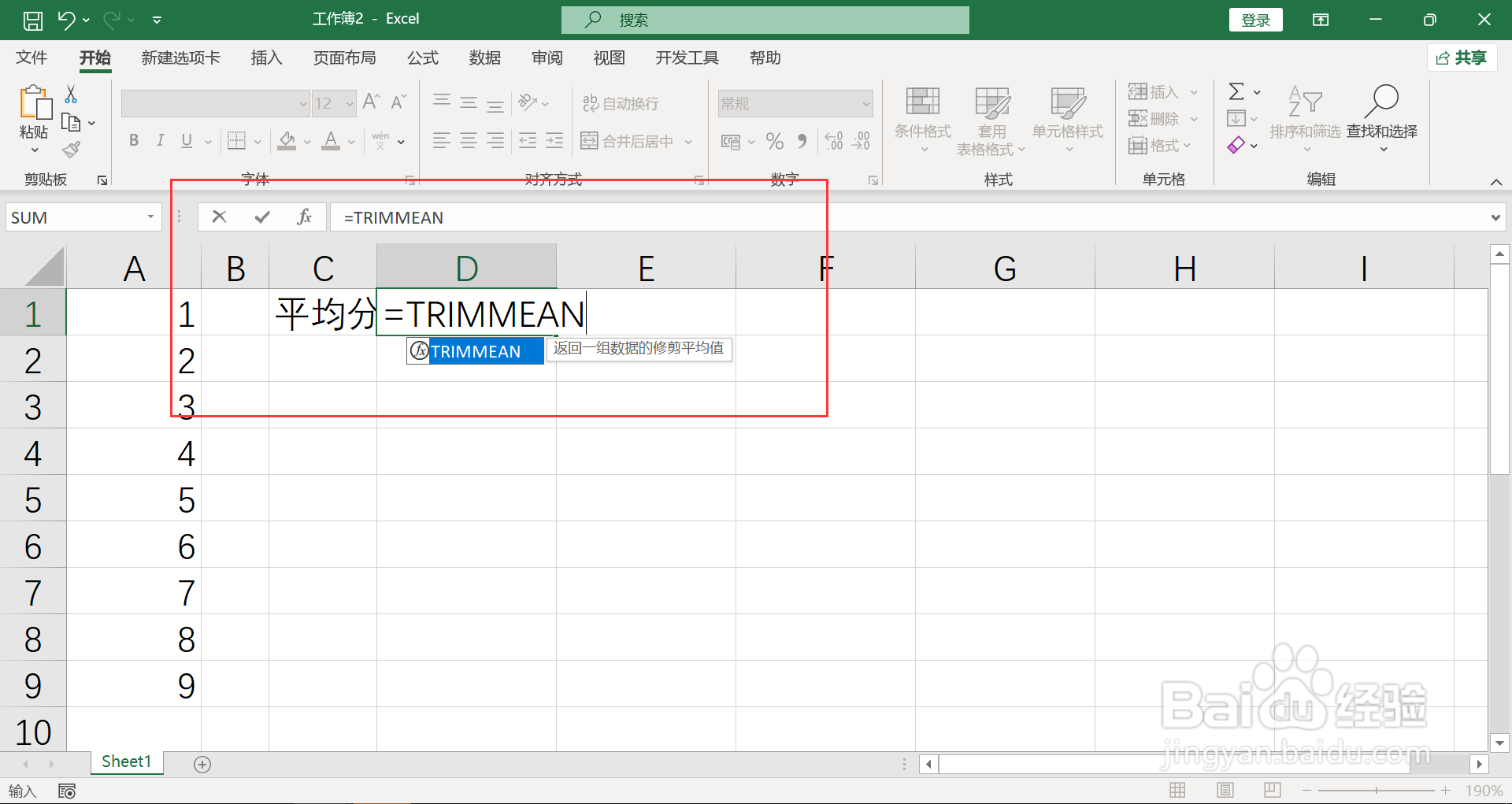Screen dimensions: 1512x804
Task: Confirm formula with checkmark icon
Action: tap(262, 217)
